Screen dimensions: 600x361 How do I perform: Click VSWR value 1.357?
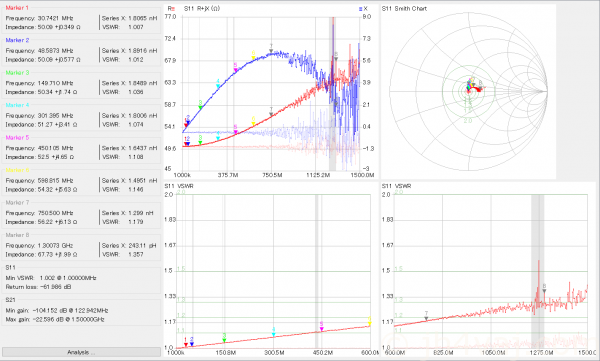tap(136, 255)
